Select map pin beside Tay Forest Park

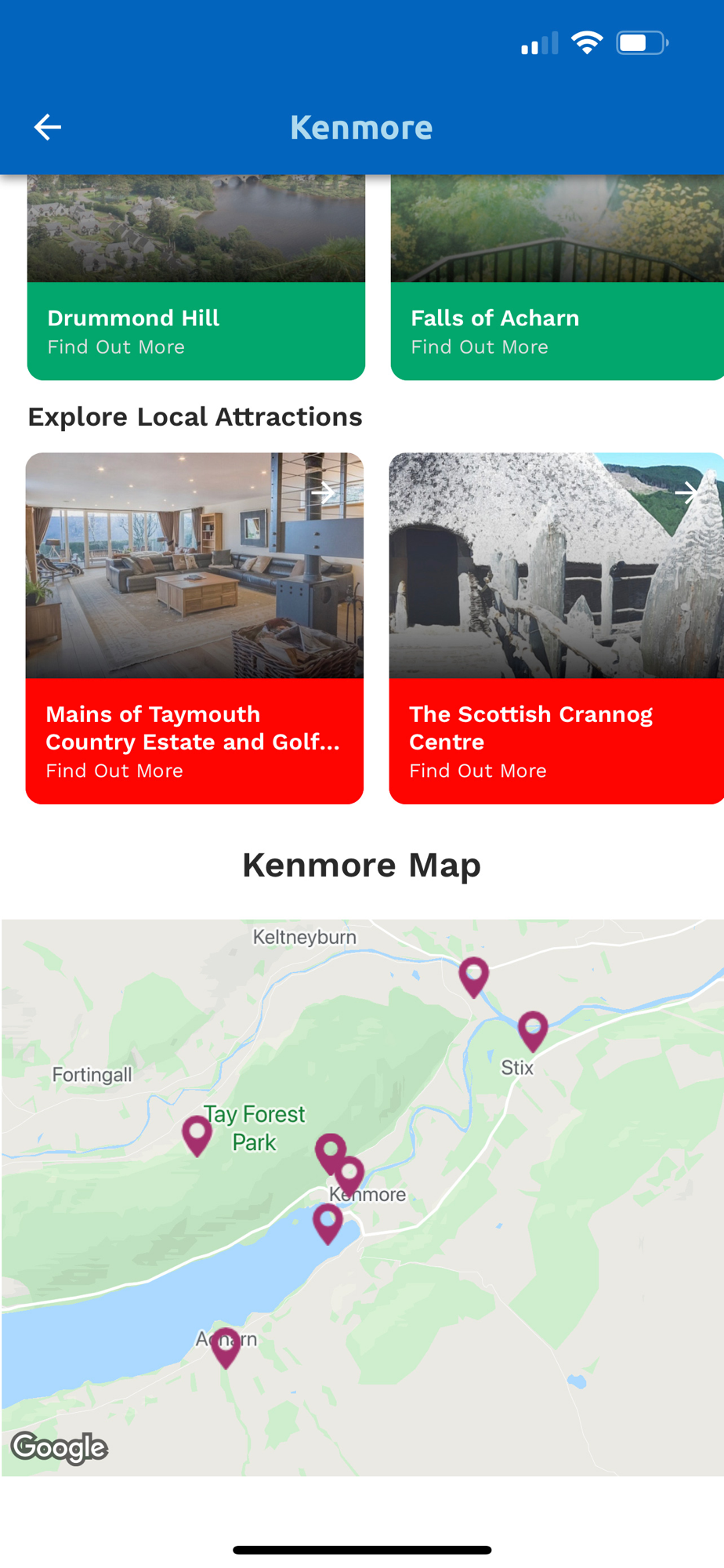pos(197,1135)
